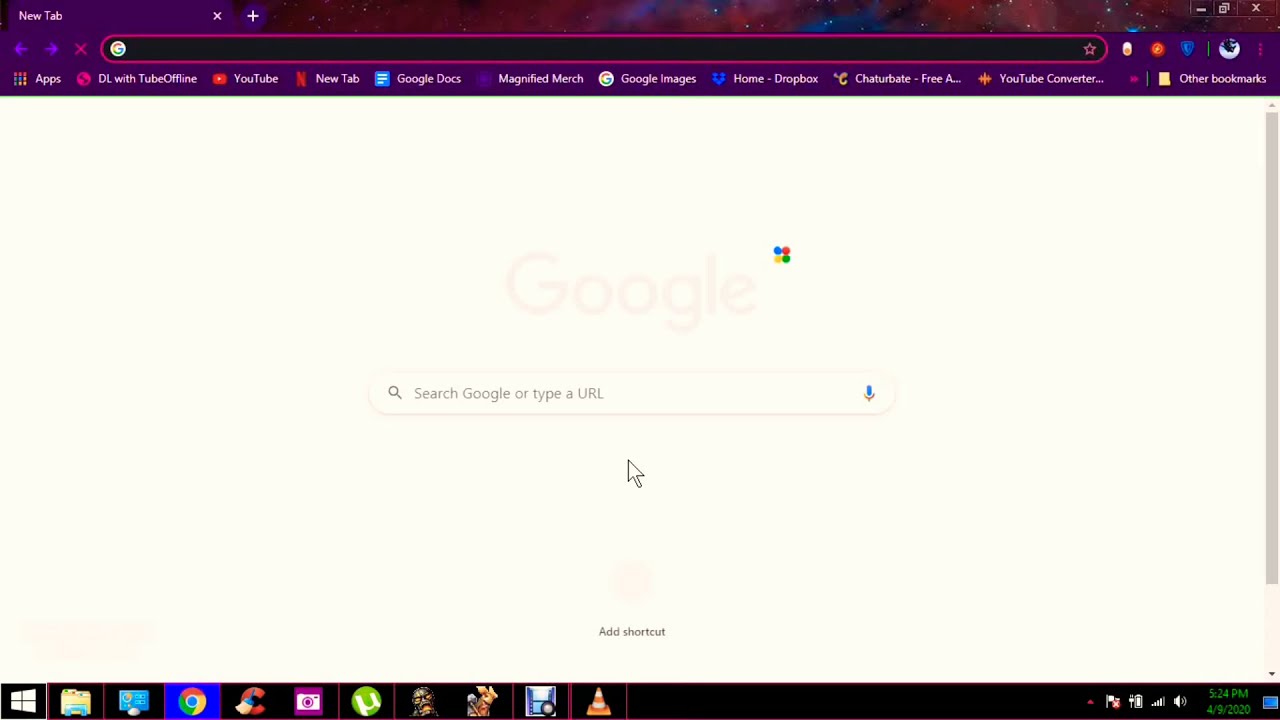Open the Apps bookmark shortcut
The width and height of the screenshot is (1280, 720).
coord(37,78)
